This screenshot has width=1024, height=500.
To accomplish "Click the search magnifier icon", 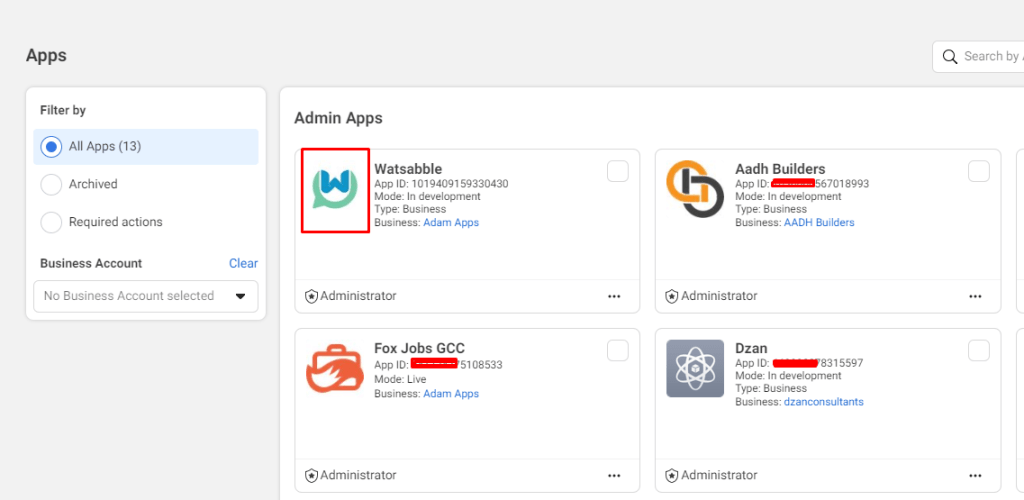I will pos(950,57).
